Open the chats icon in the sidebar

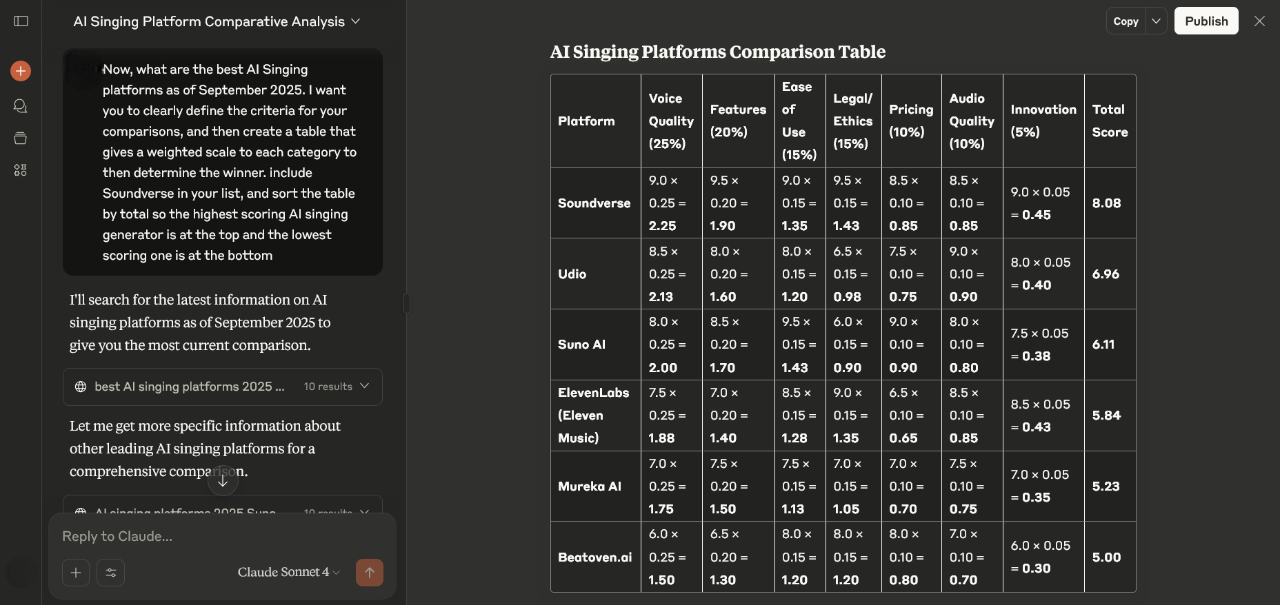20,105
